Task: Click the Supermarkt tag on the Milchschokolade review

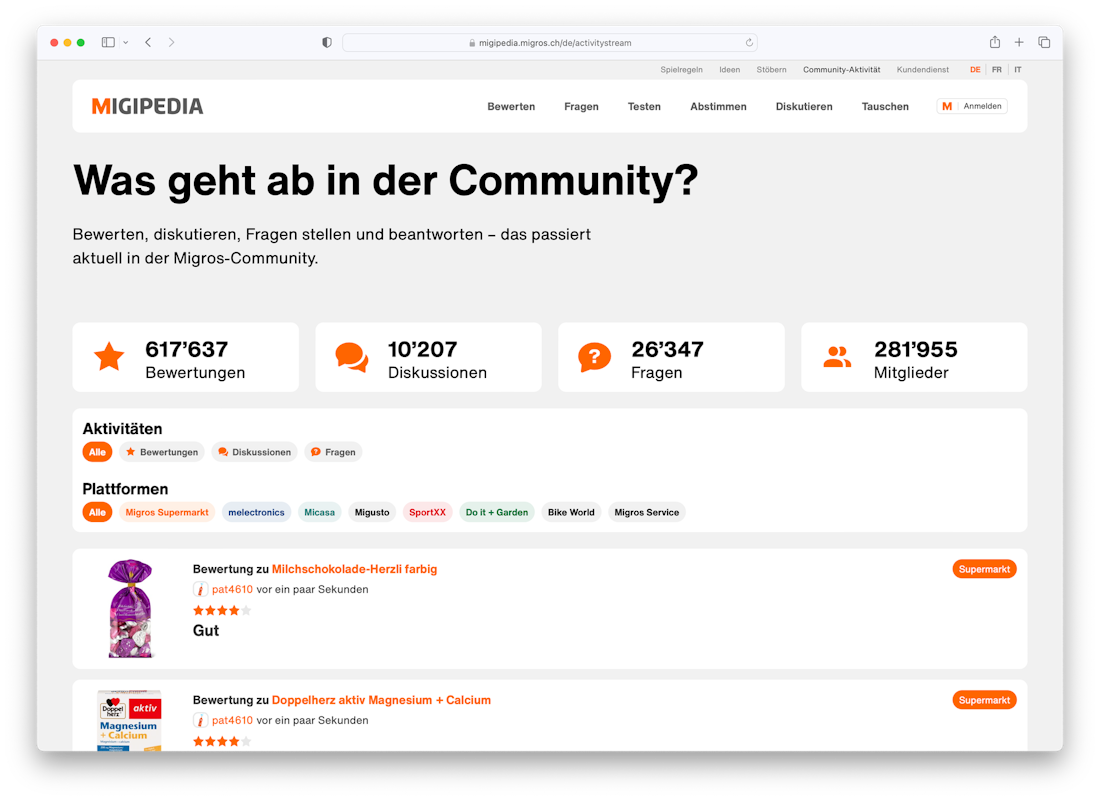Action: (984, 569)
